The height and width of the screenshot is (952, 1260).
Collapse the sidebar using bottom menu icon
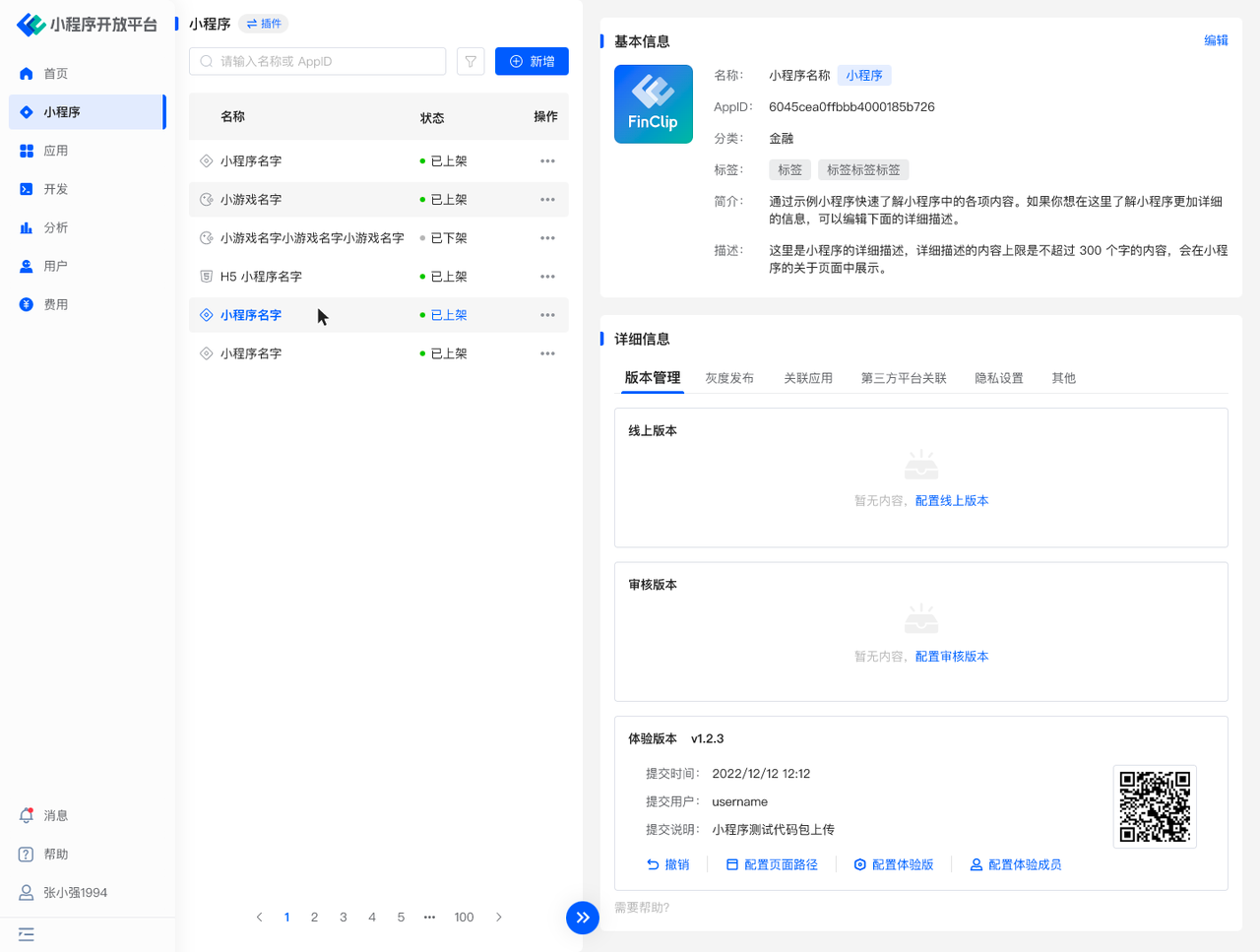pyautogui.click(x=27, y=934)
